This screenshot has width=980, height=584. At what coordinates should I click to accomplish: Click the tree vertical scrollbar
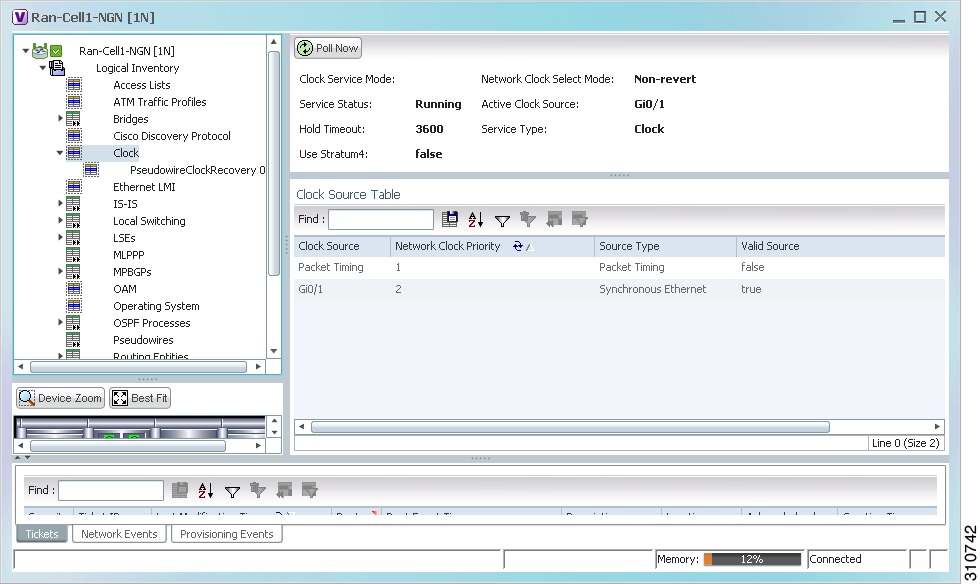[x=274, y=163]
